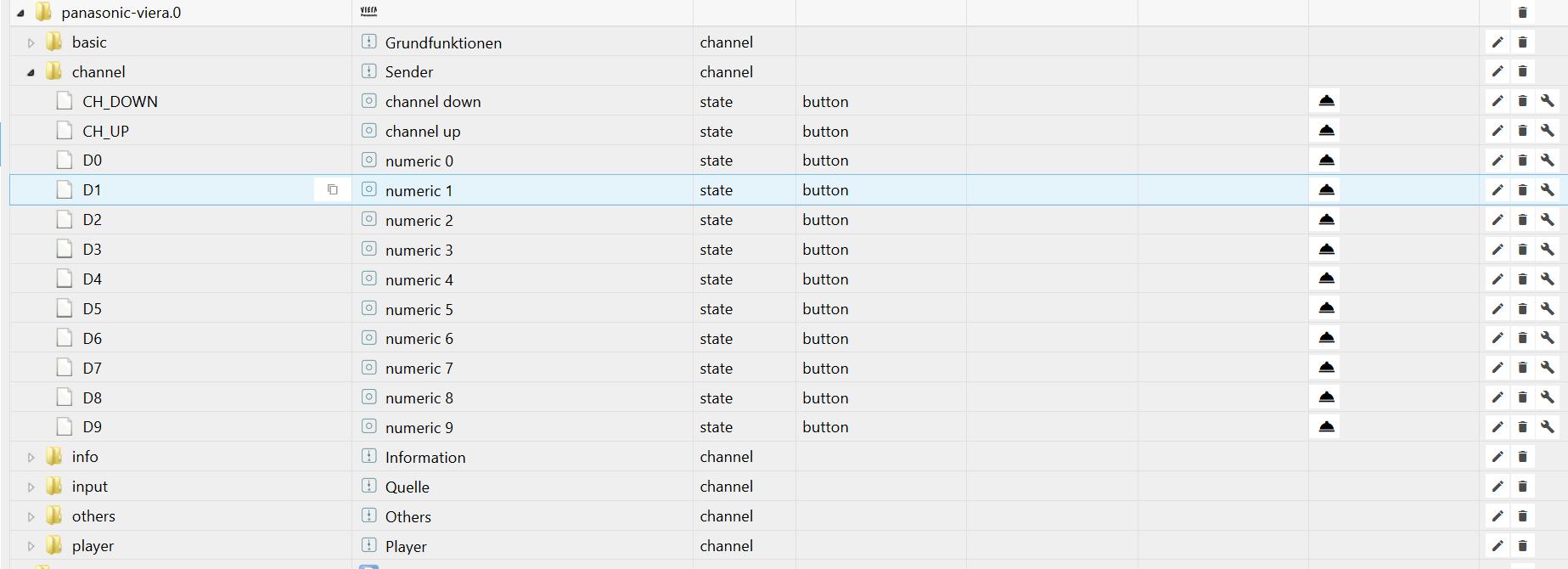The width and height of the screenshot is (1568, 569).
Task: Trigger the D5 button value
Action: [1327, 308]
